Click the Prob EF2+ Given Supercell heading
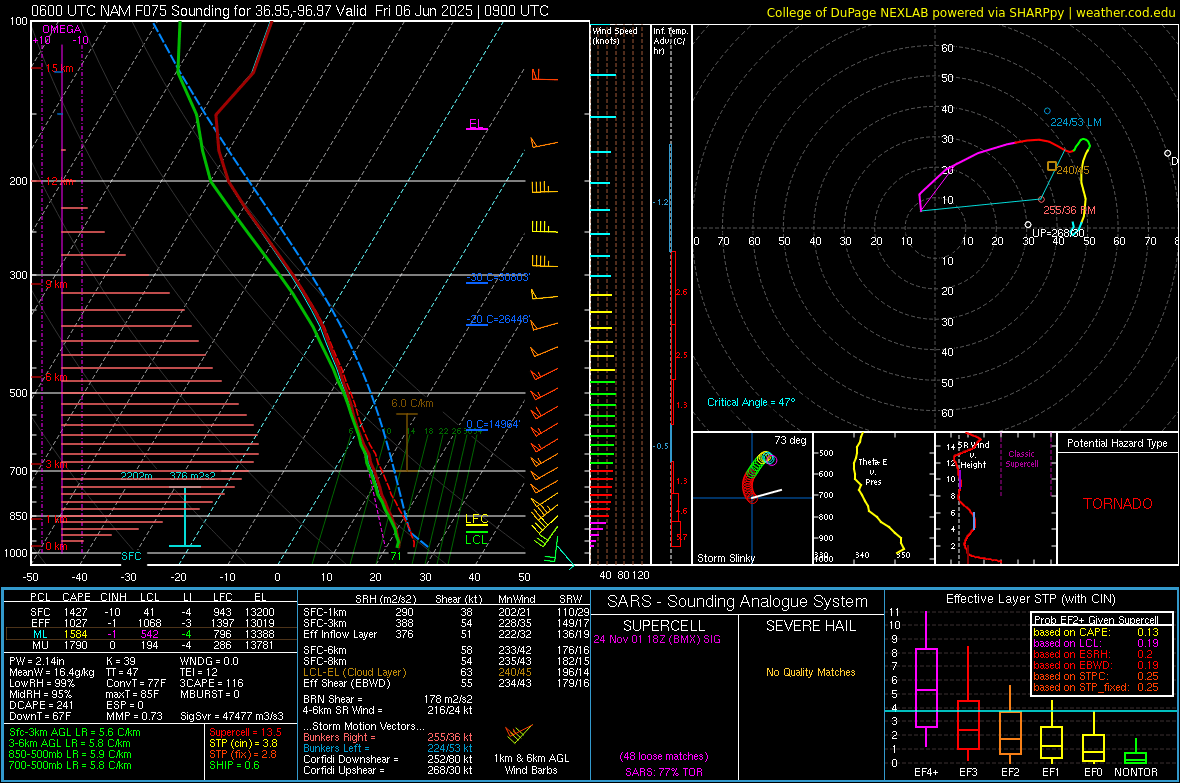Viewport: 1180px width, 783px height. (1096, 620)
